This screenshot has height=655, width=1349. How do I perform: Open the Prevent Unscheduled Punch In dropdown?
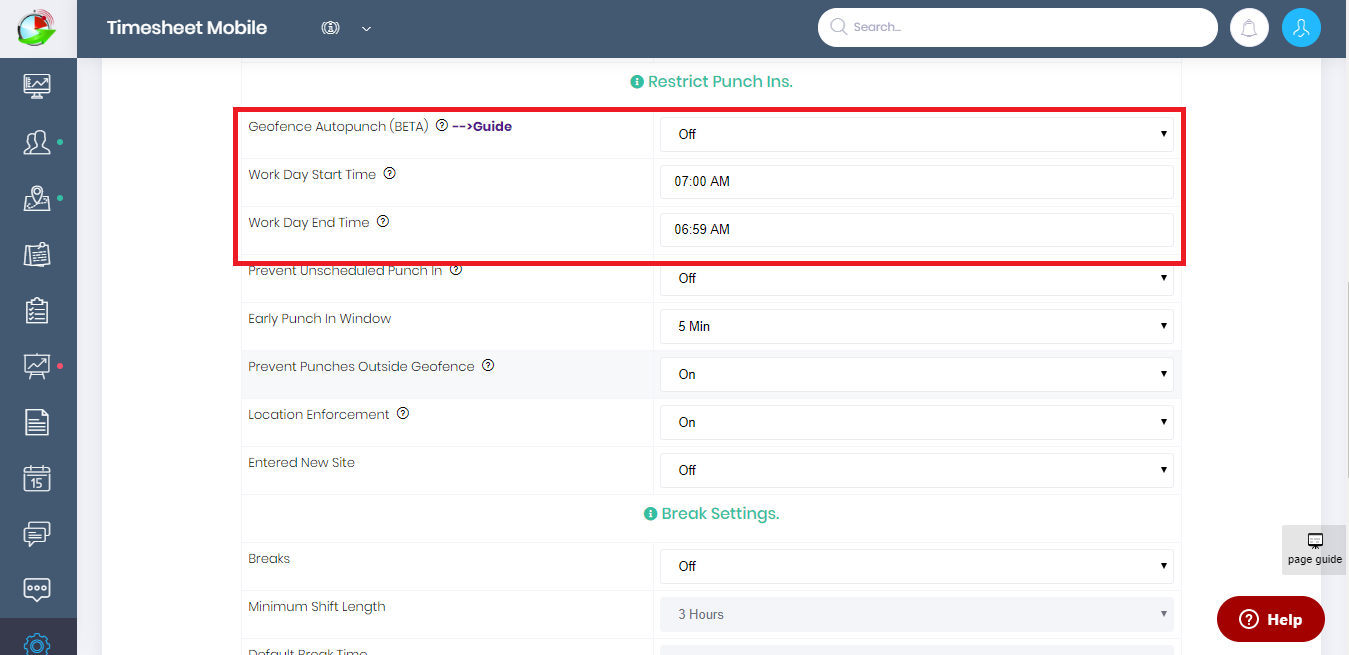click(x=916, y=278)
